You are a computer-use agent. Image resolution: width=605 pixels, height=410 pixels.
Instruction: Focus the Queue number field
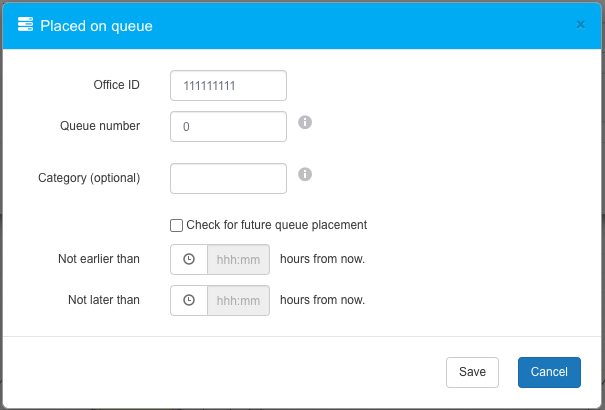[229, 127]
